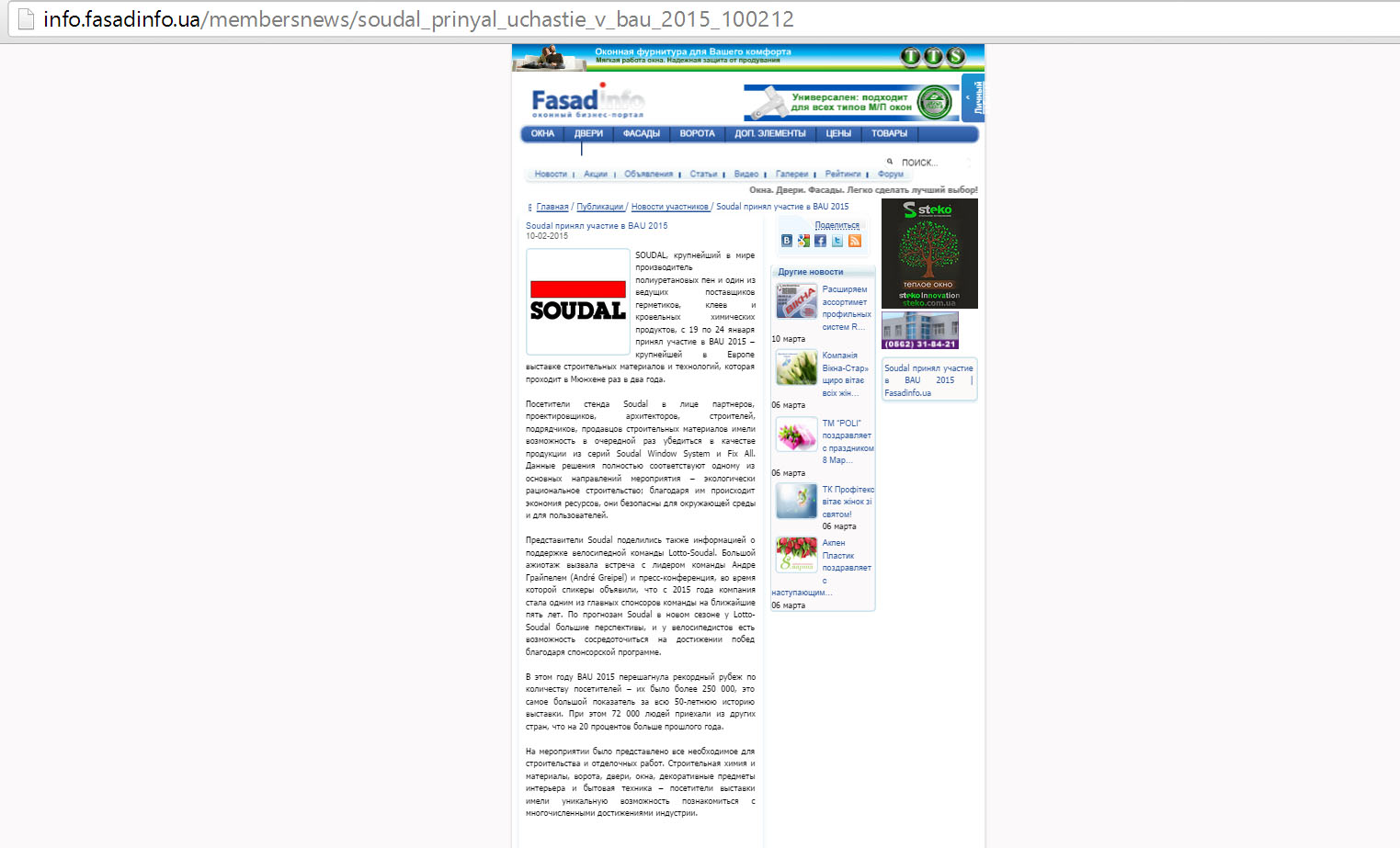Click the Главная breadcrumb link
Viewport: 1400px width, 848px height.
[x=552, y=207]
